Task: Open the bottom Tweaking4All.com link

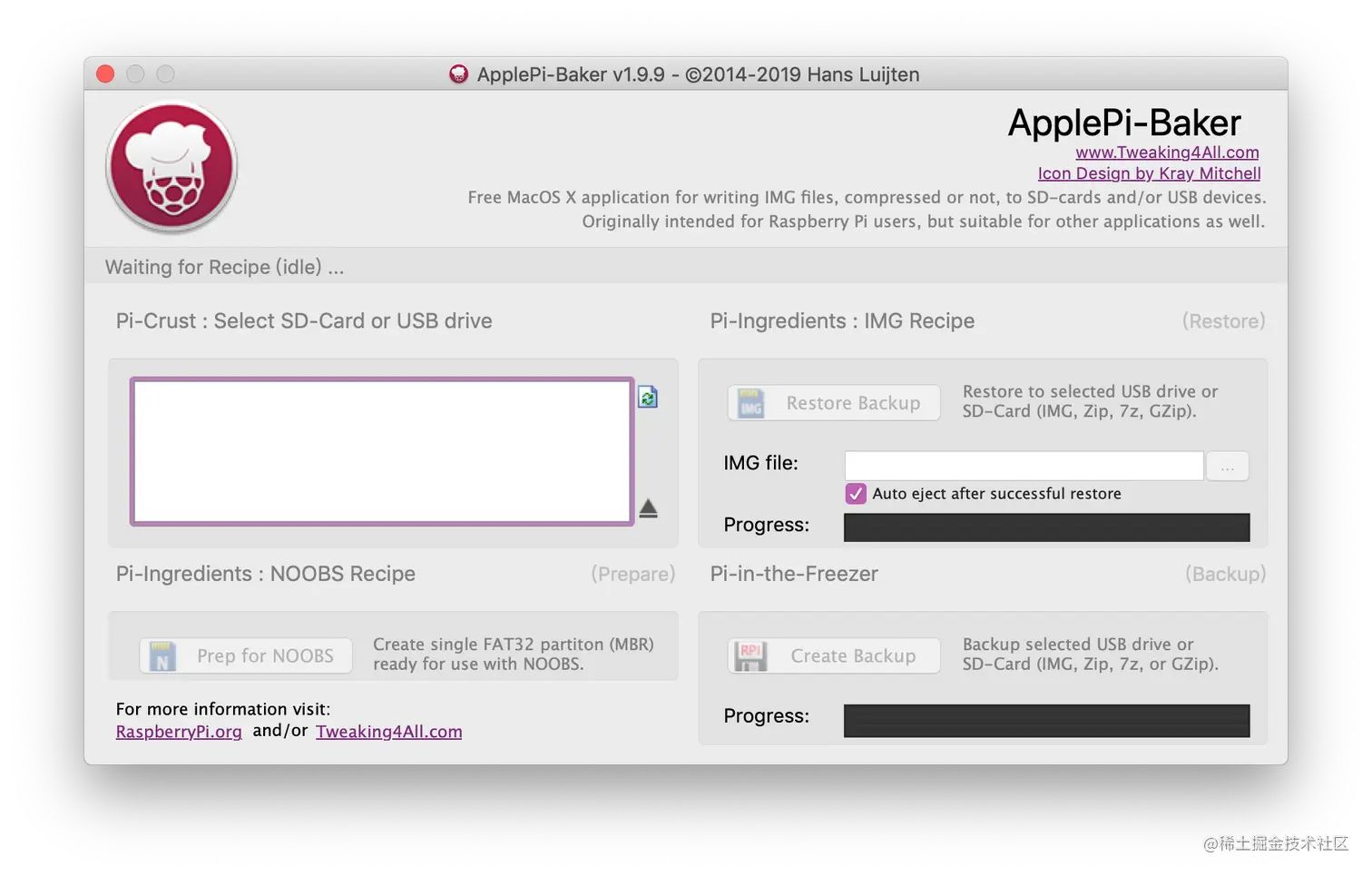Action: pos(388,732)
